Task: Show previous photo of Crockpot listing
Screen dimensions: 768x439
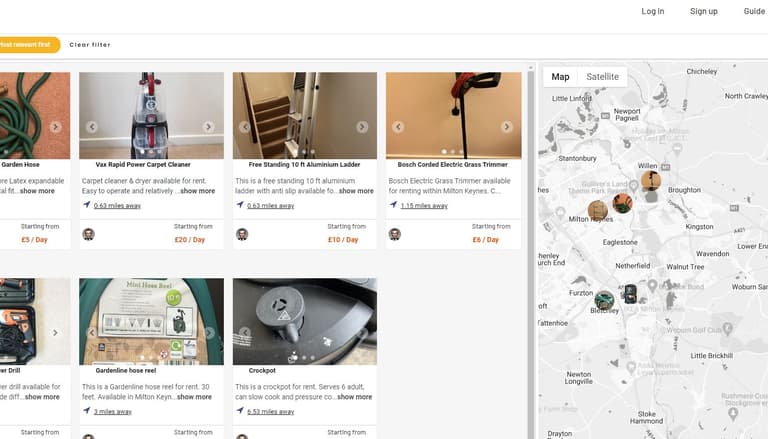Action: click(245, 333)
